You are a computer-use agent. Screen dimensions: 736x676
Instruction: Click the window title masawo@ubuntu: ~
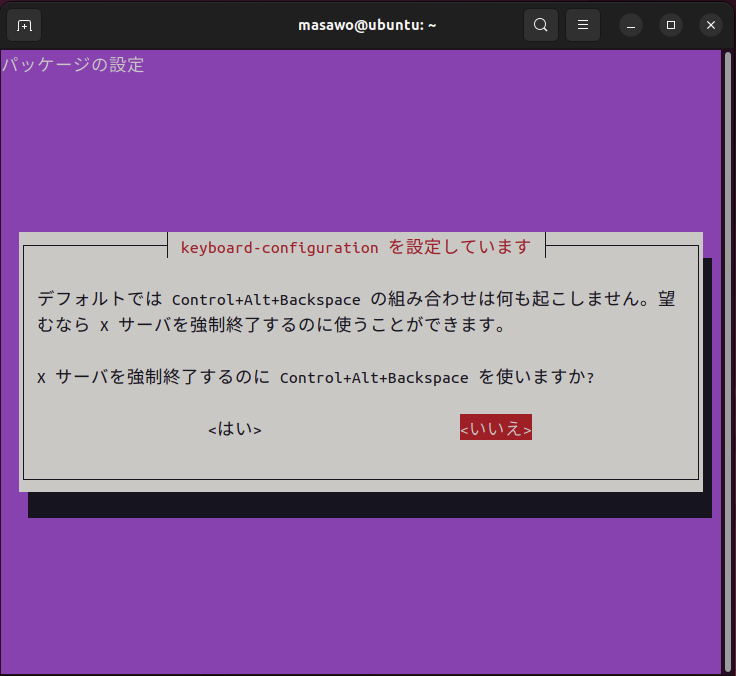367,25
